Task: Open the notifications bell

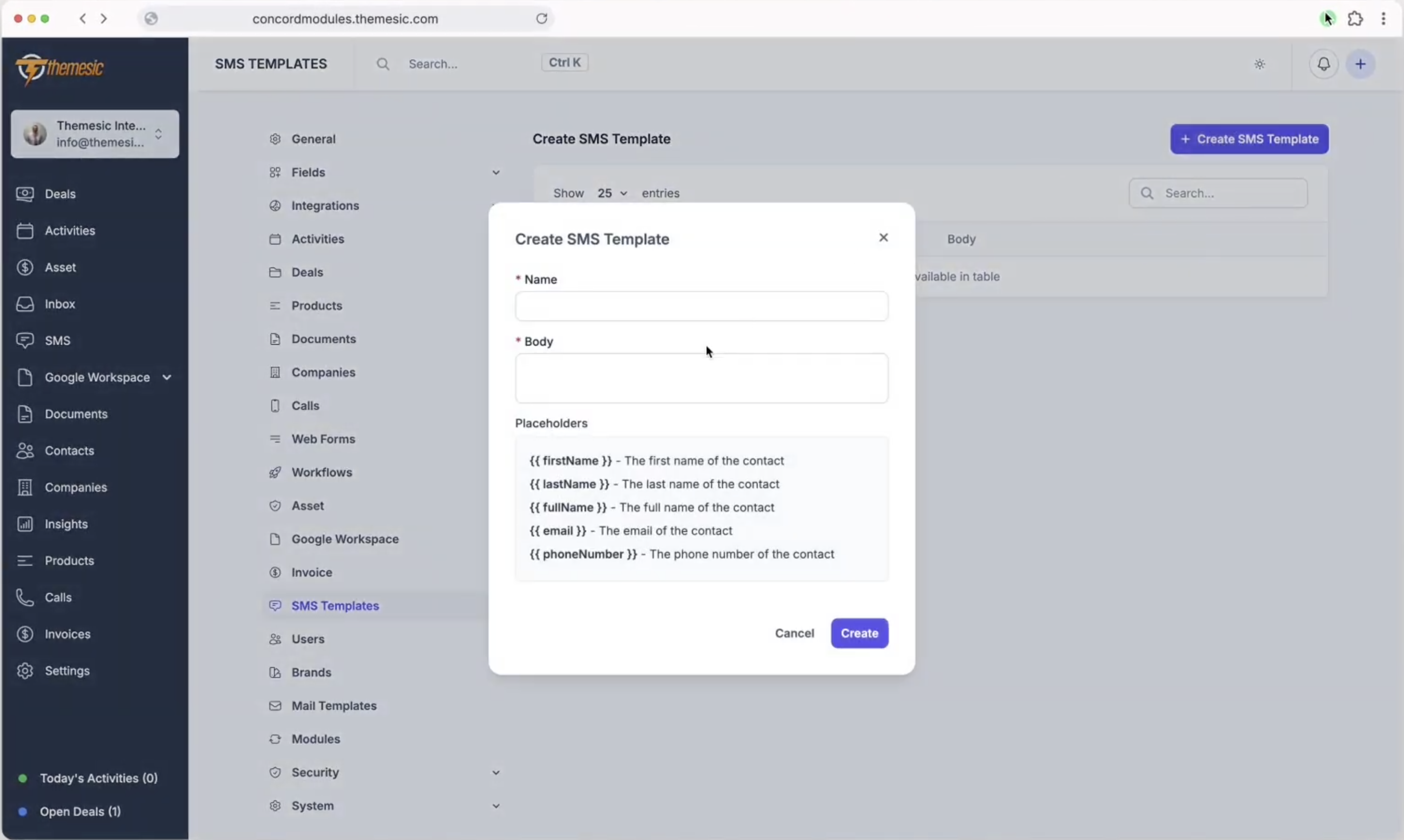Action: pos(1323,64)
